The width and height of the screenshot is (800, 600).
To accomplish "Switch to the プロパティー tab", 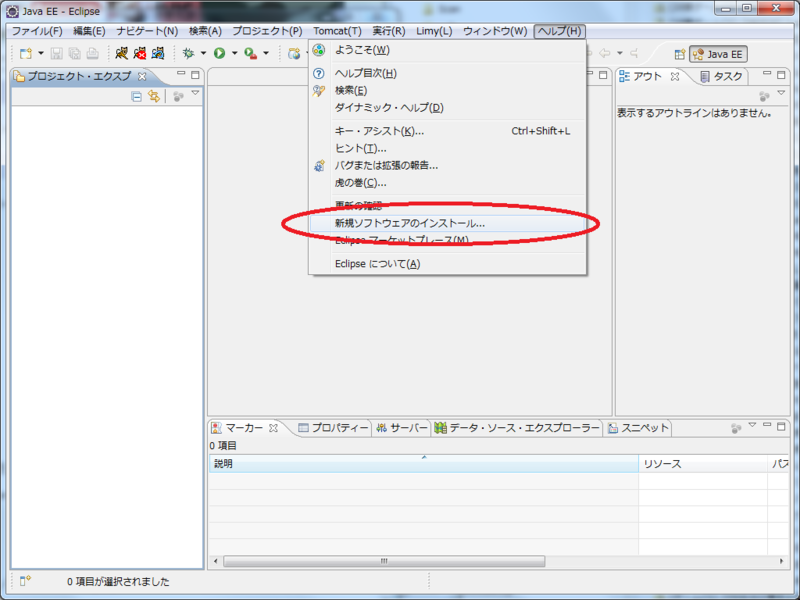I will coord(334,428).
